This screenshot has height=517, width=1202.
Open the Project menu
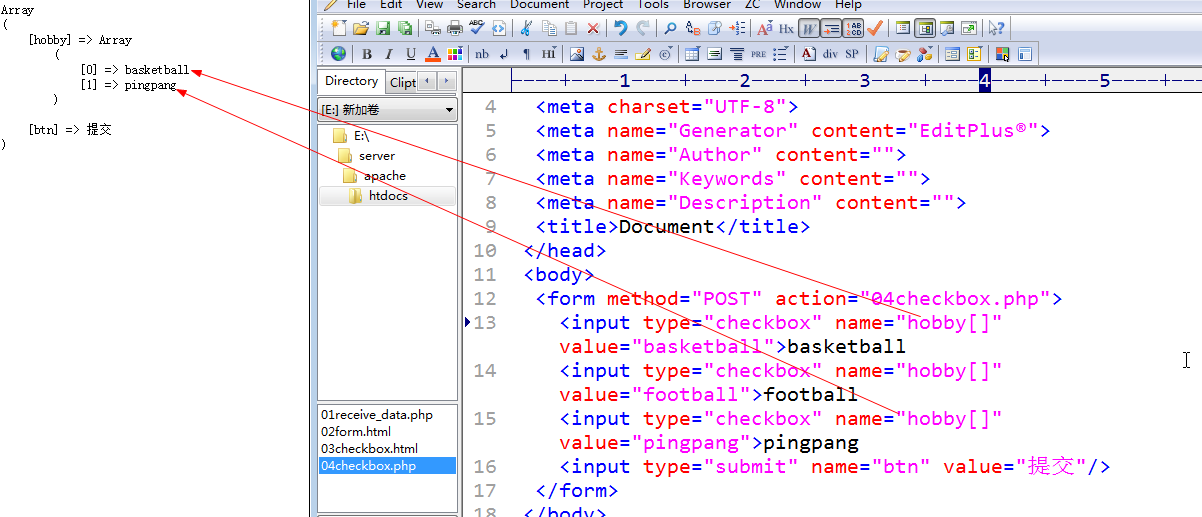click(x=603, y=5)
